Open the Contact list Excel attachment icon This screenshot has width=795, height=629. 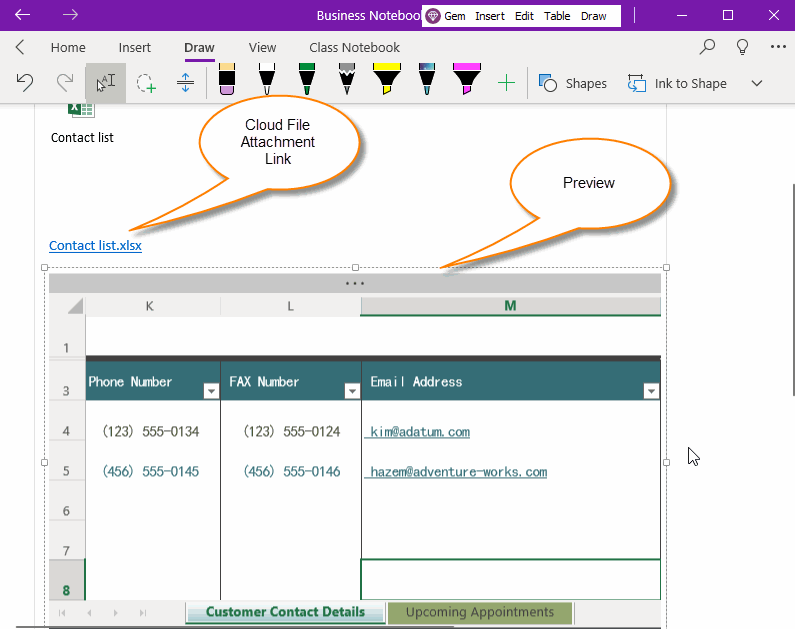pos(81,110)
